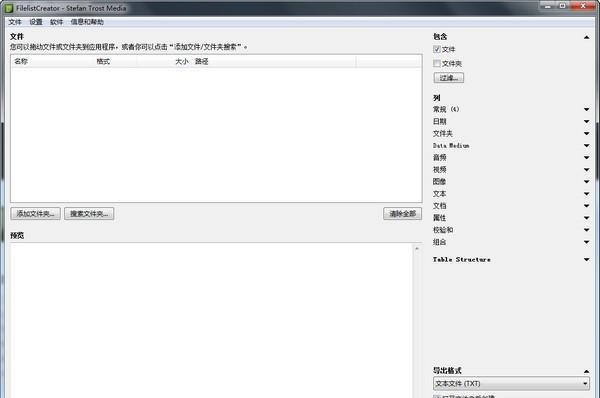This screenshot has width=600, height=398.
Task: Open the 文本文件 (TXT) export format dropdown
Action: tap(512, 383)
